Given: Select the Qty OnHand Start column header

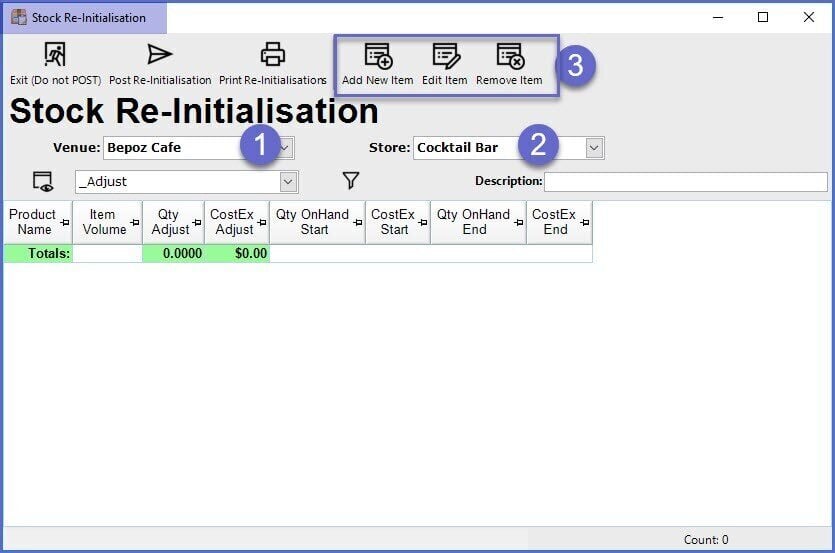Looking at the screenshot, I should [x=313, y=222].
